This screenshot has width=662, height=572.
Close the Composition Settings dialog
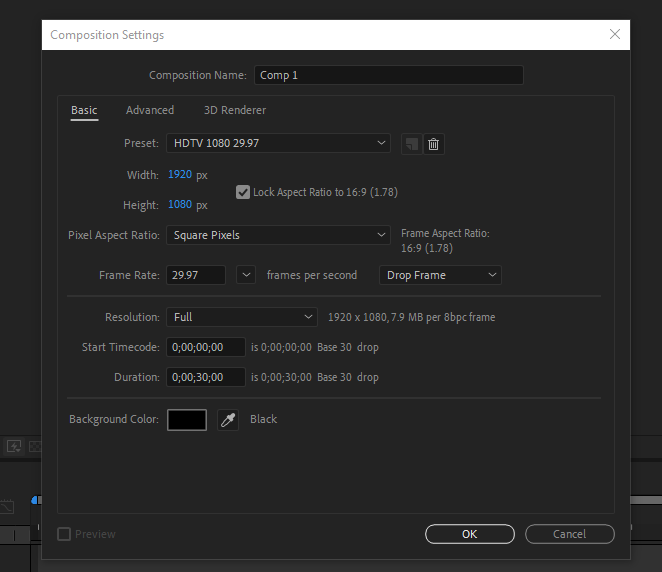(615, 34)
